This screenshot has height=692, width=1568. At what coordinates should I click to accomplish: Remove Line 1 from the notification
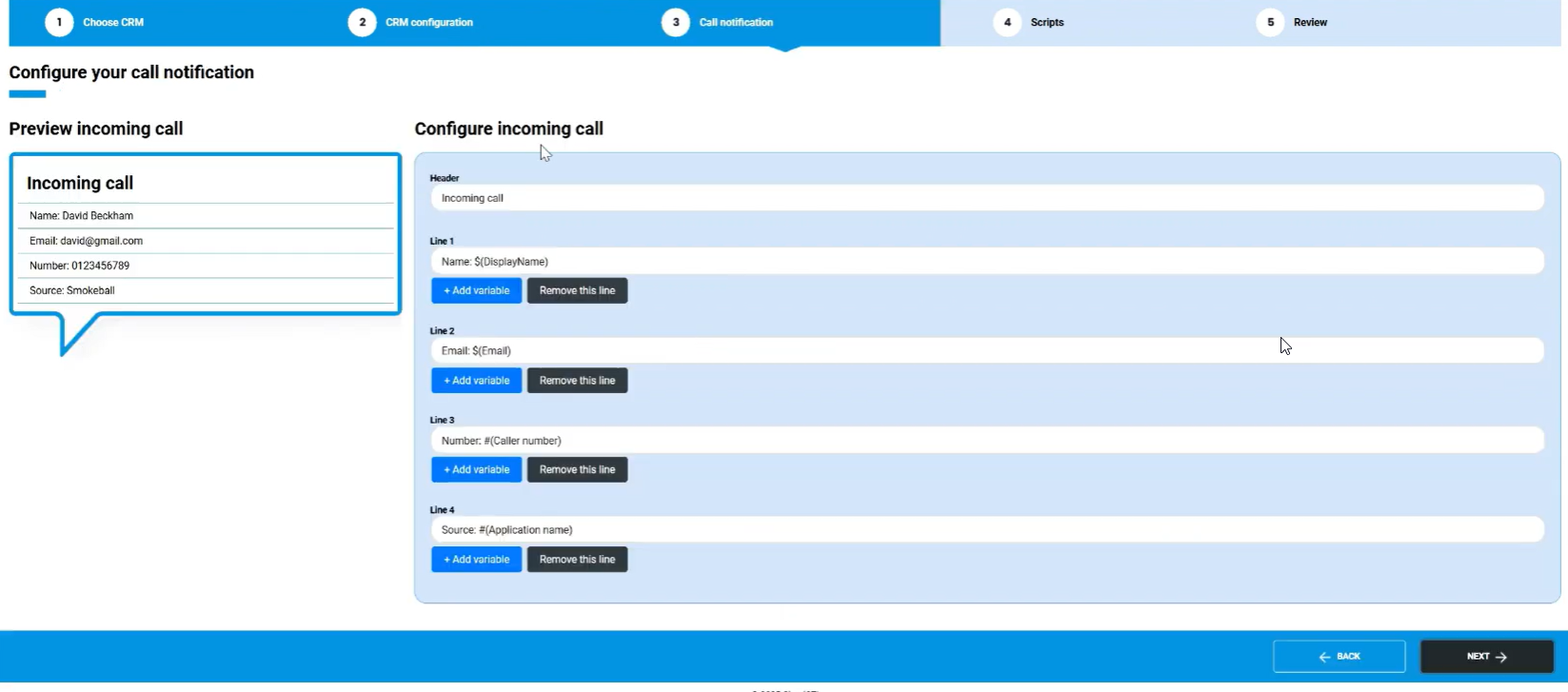pyautogui.click(x=577, y=291)
